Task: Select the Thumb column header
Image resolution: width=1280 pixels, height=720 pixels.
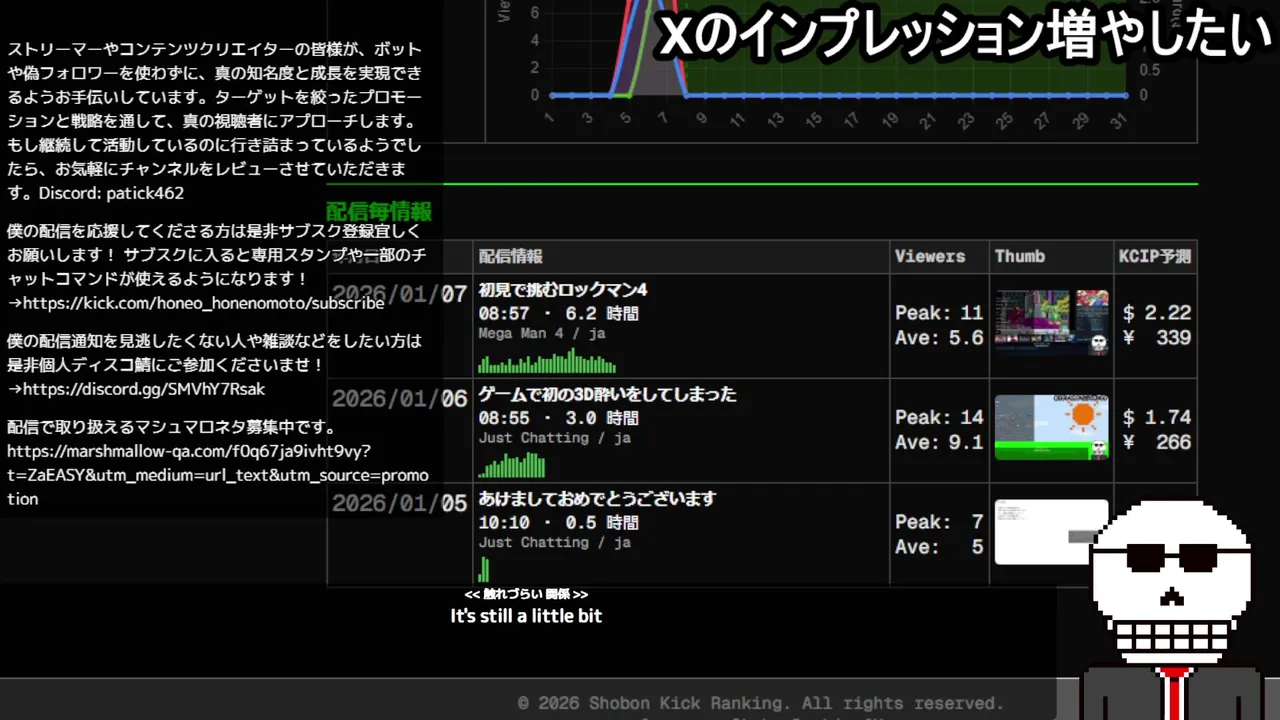Action: pyautogui.click(x=1020, y=257)
